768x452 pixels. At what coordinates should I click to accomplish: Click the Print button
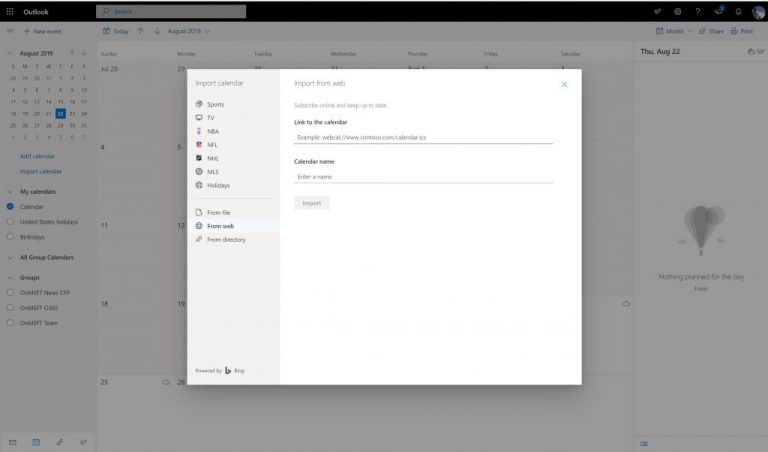pyautogui.click(x=742, y=31)
